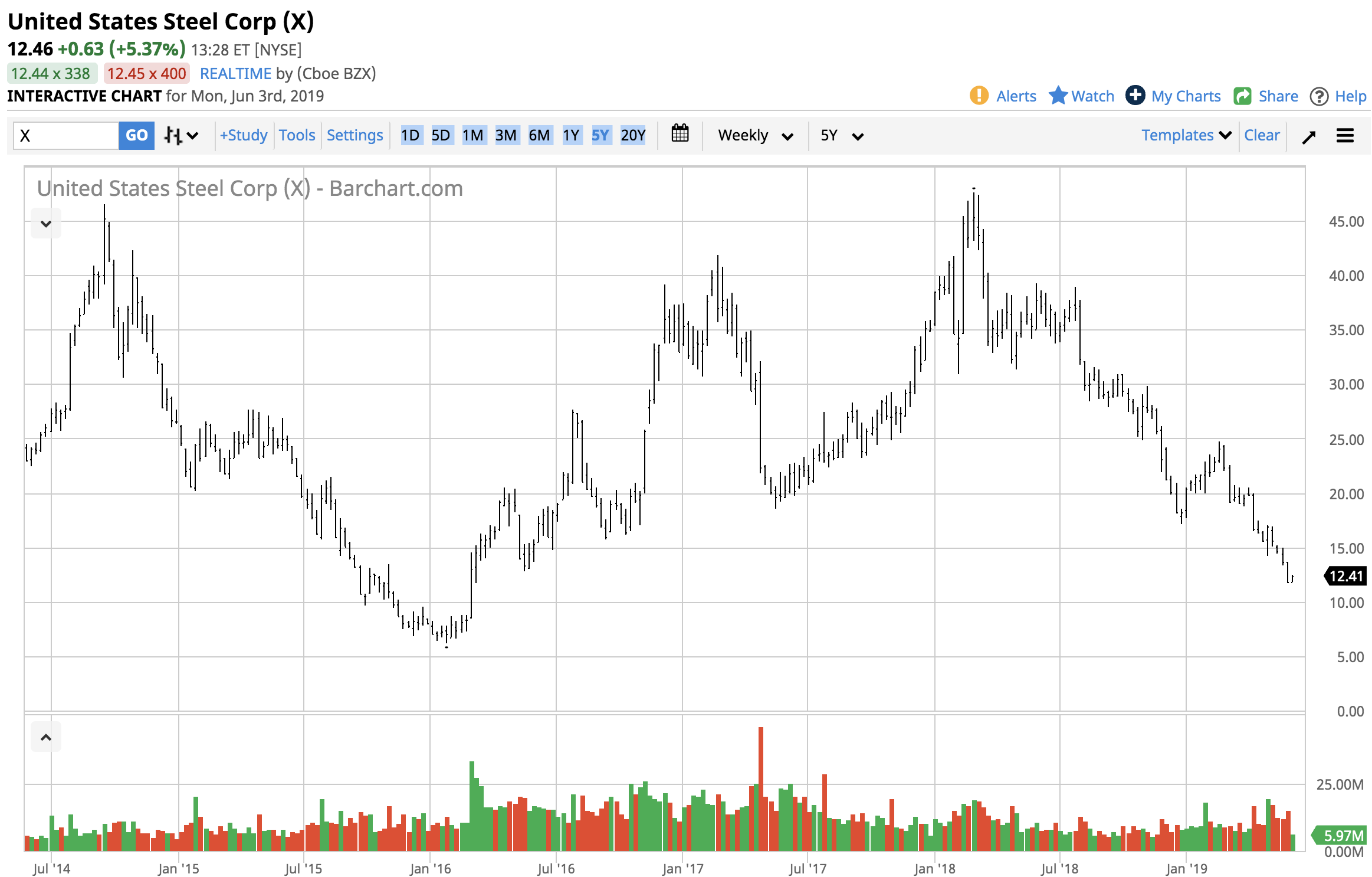
Task: Open the Weekly frequency dropdown
Action: click(x=755, y=136)
